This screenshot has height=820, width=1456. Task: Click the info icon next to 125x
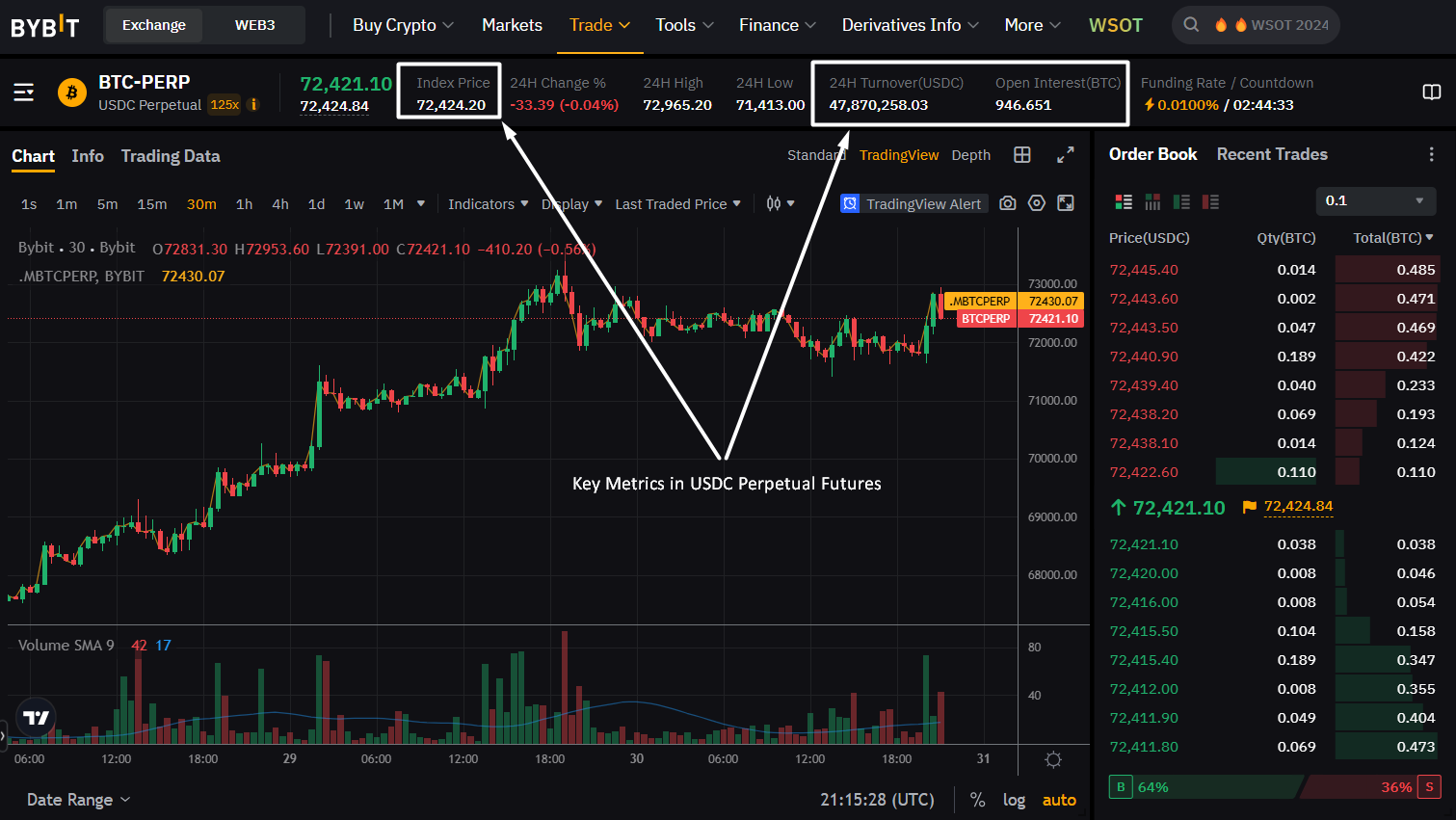pyautogui.click(x=253, y=105)
